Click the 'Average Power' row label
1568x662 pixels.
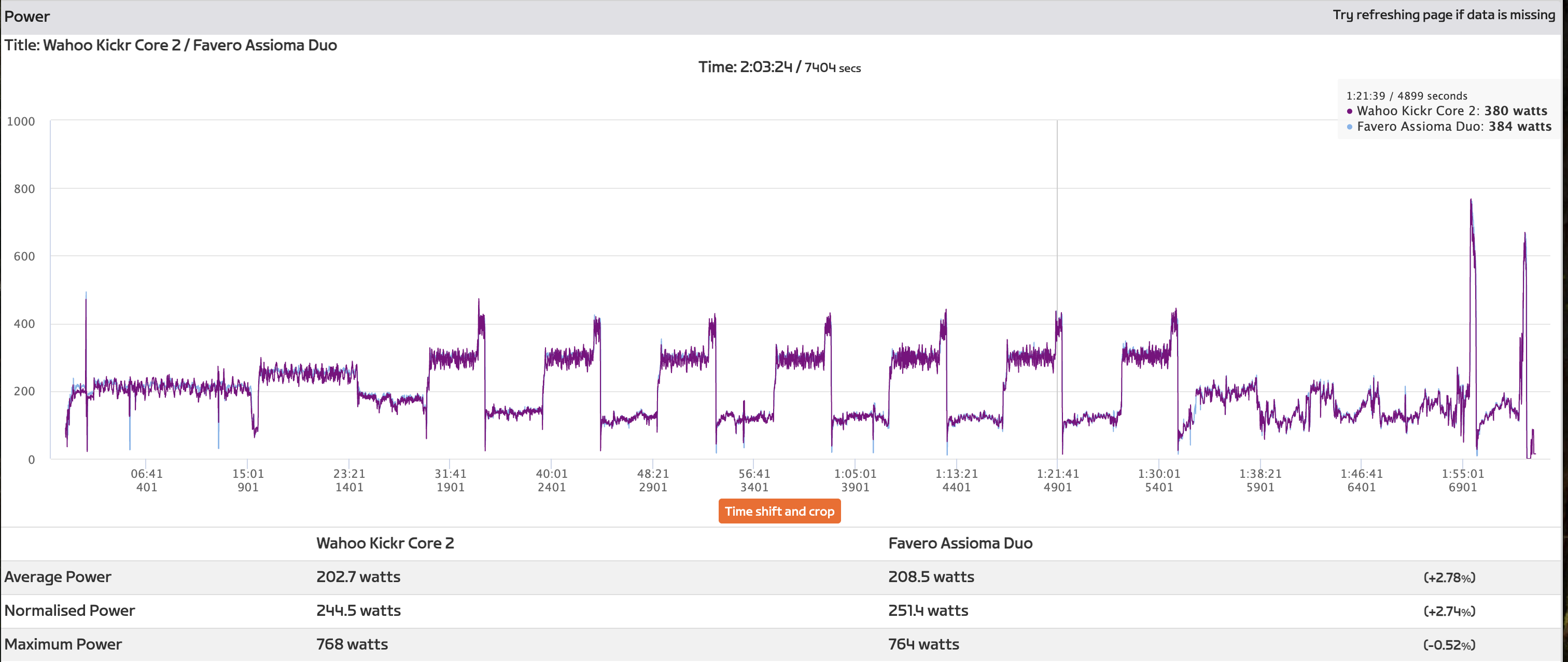pyautogui.click(x=58, y=577)
